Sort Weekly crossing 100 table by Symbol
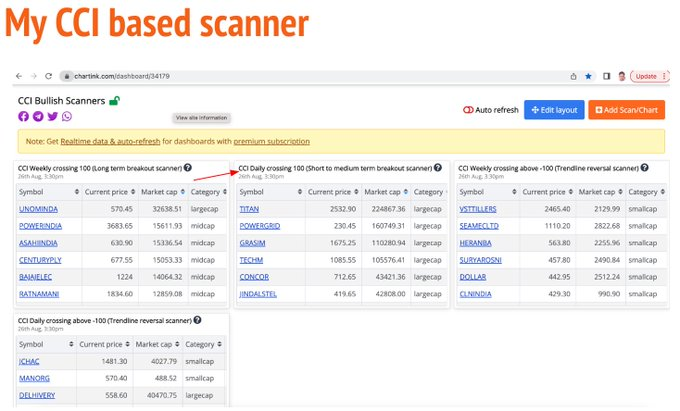 point(49,192)
